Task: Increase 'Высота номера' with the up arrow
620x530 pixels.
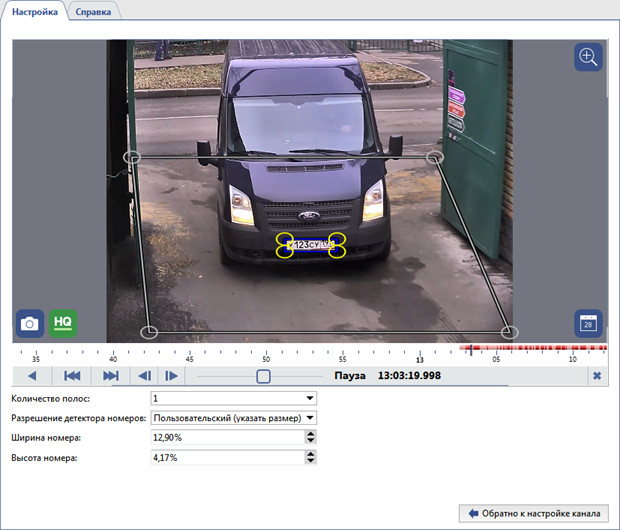Action: pyautogui.click(x=310, y=453)
